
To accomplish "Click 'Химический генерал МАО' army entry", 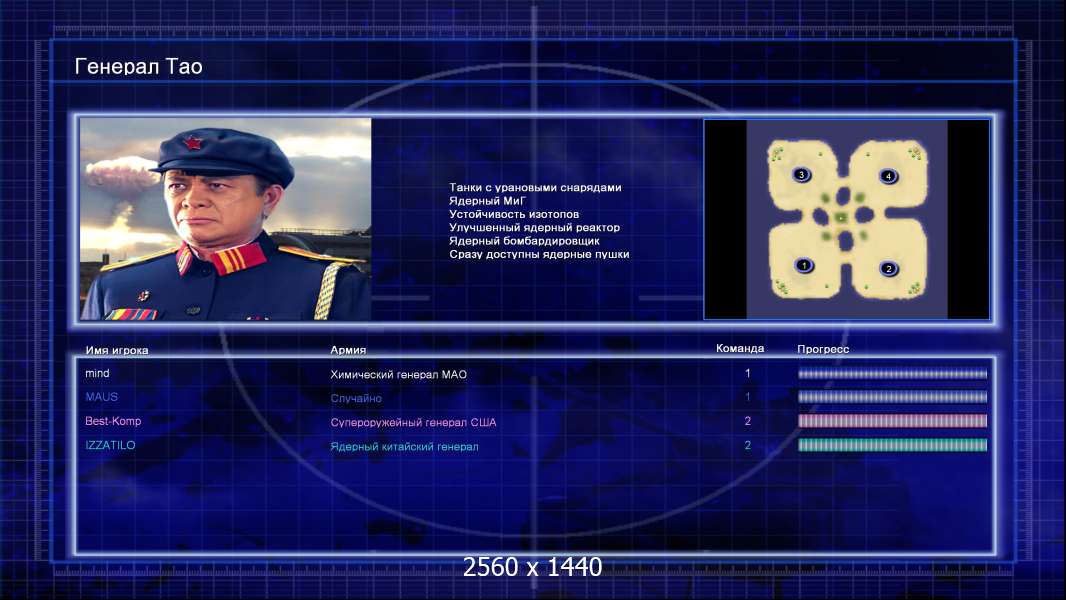I will (398, 374).
